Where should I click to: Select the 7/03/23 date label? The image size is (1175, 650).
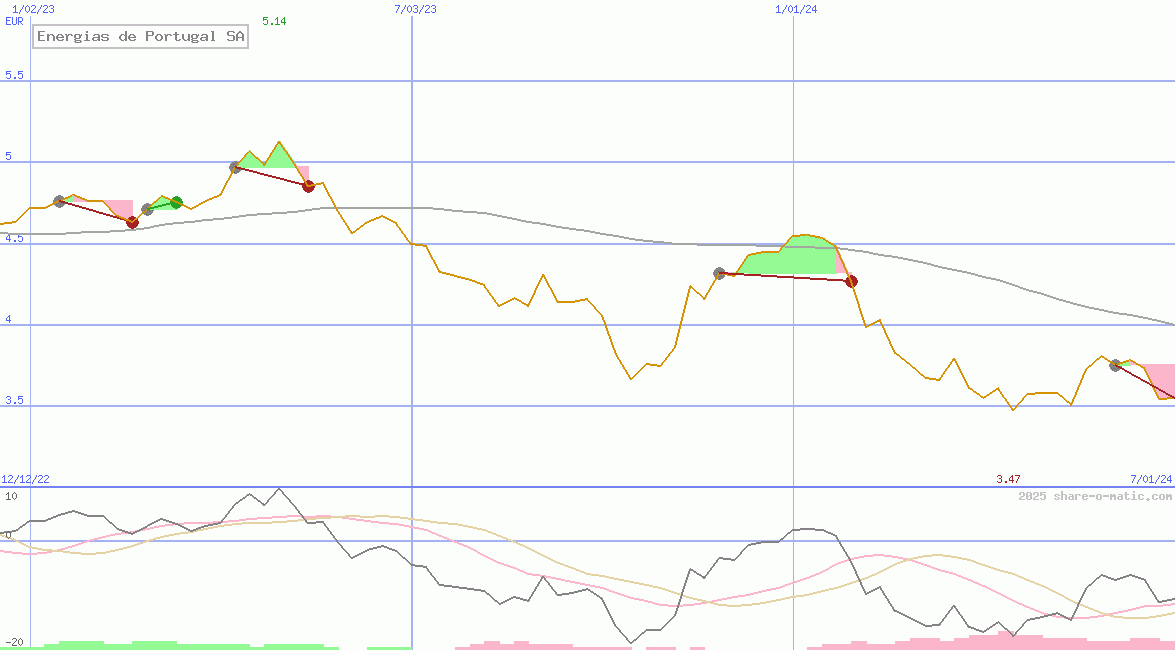[415, 8]
